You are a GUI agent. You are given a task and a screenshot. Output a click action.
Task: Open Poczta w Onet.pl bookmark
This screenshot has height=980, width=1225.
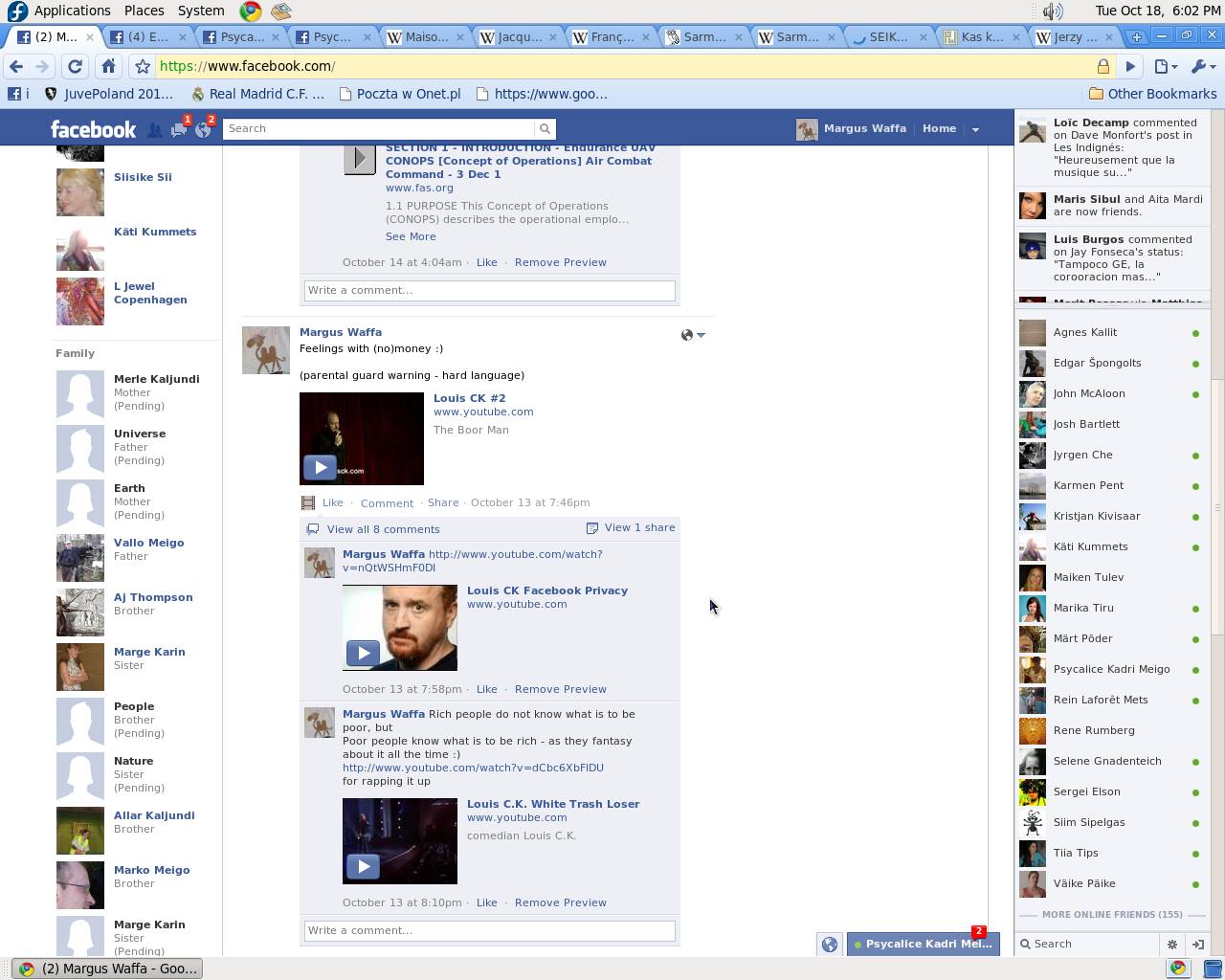(399, 94)
